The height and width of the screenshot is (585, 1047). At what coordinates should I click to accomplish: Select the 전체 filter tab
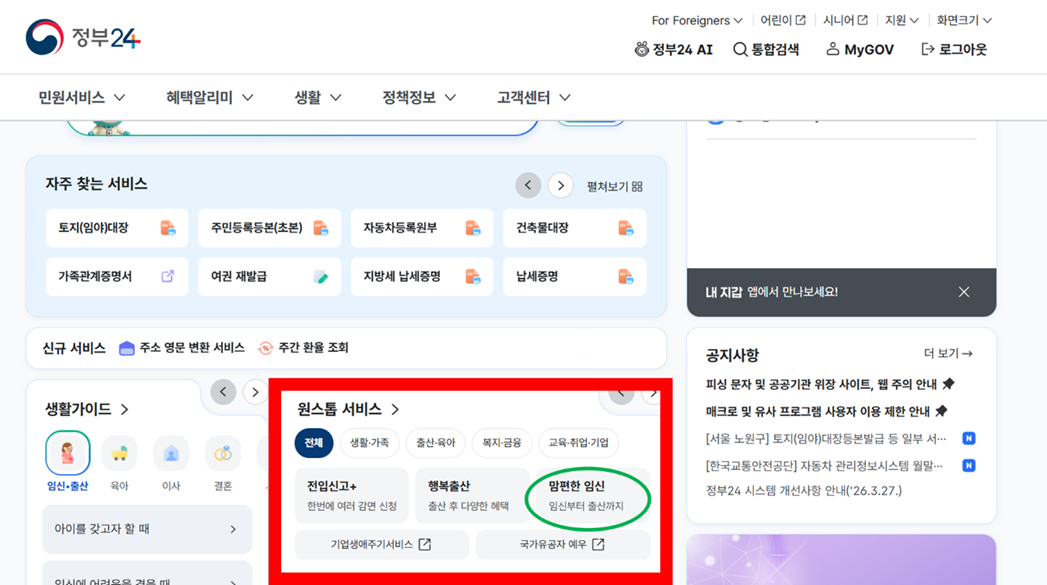point(314,443)
